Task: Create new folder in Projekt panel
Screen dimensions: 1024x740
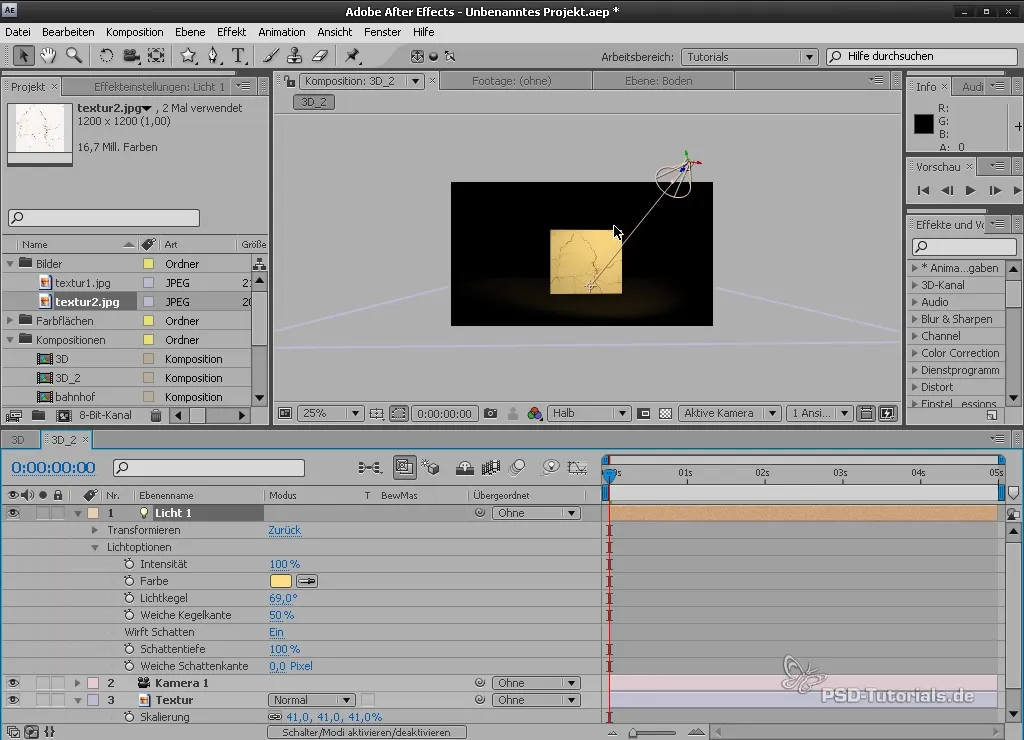Action: click(39, 415)
